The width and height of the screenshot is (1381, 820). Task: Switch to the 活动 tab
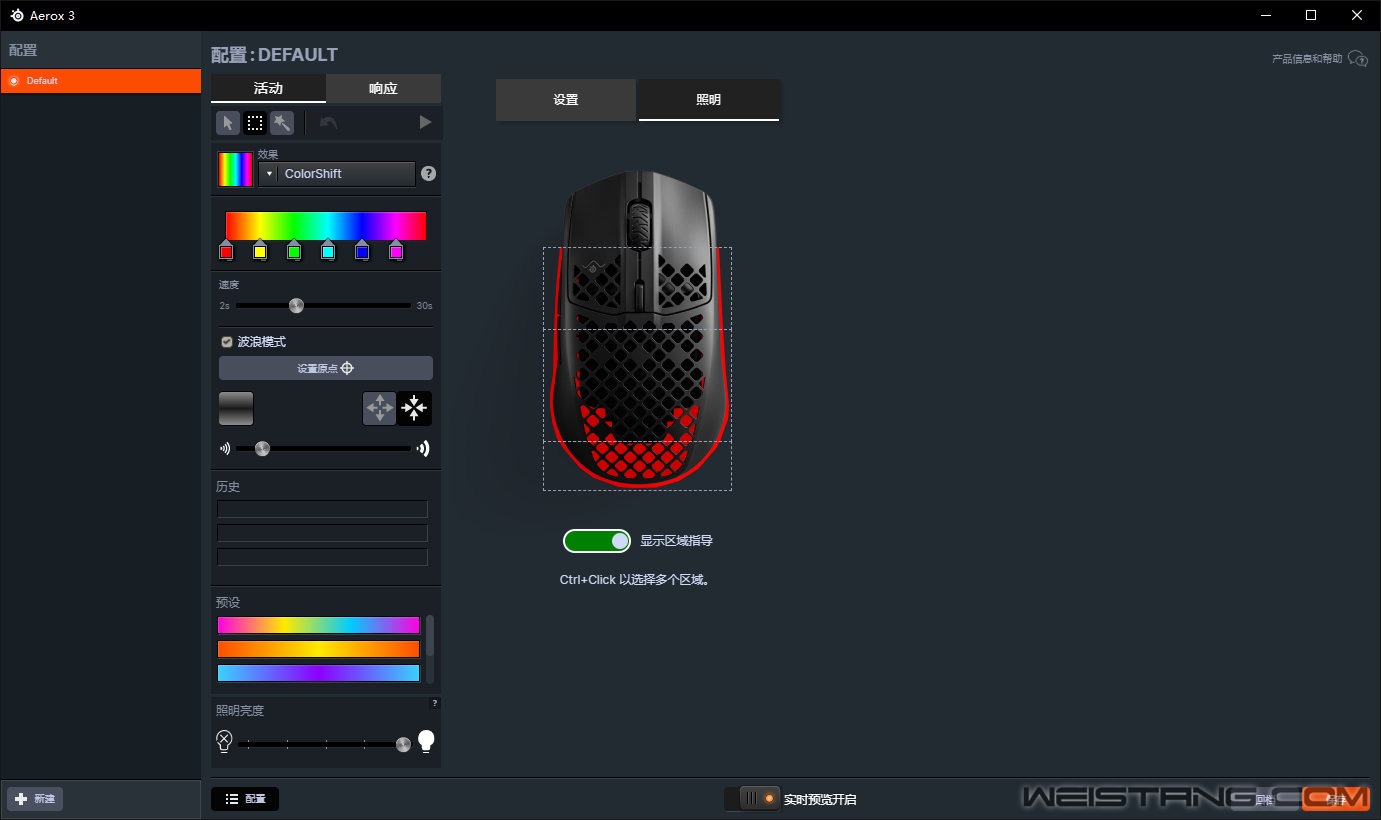coord(268,88)
